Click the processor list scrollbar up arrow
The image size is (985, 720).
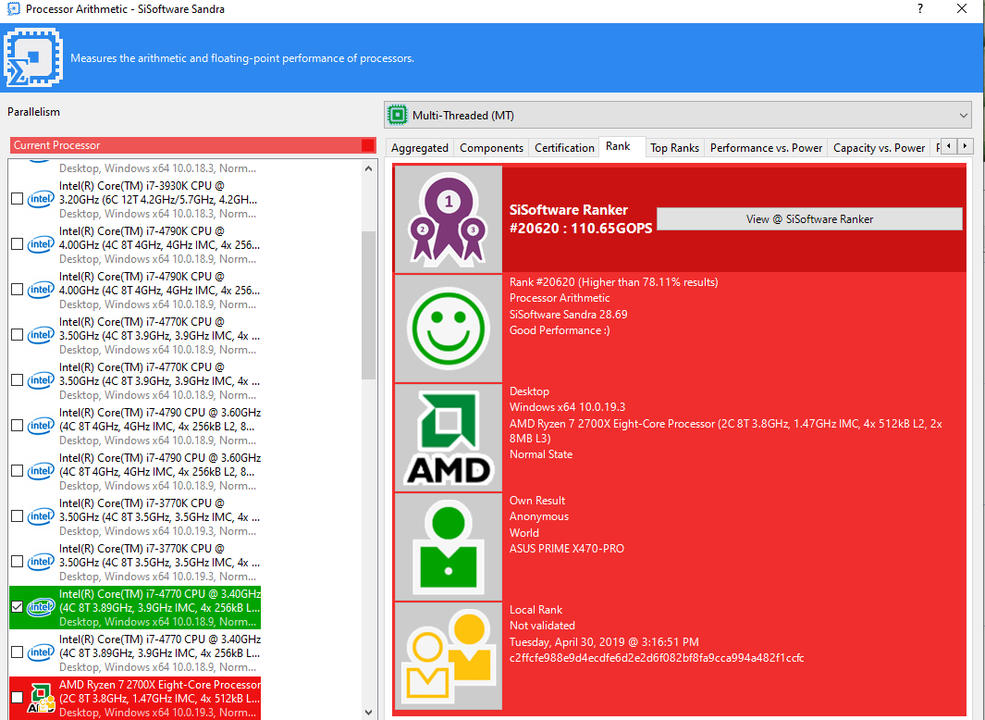tap(369, 168)
